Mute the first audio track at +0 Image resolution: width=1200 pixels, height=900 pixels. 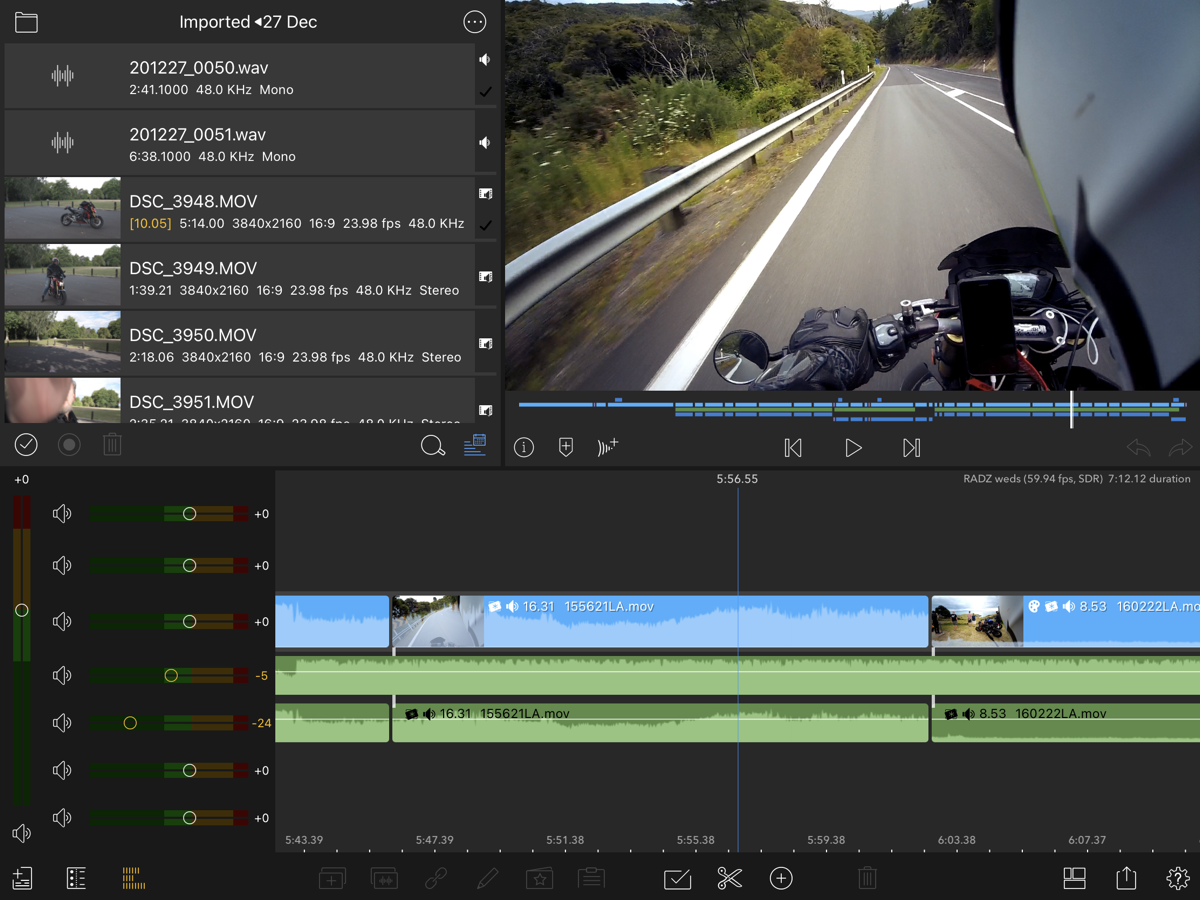(x=62, y=514)
